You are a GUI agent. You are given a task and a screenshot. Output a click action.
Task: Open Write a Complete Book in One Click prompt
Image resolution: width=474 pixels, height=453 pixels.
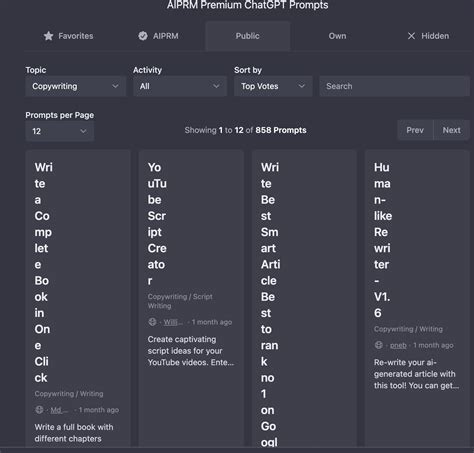click(44, 272)
